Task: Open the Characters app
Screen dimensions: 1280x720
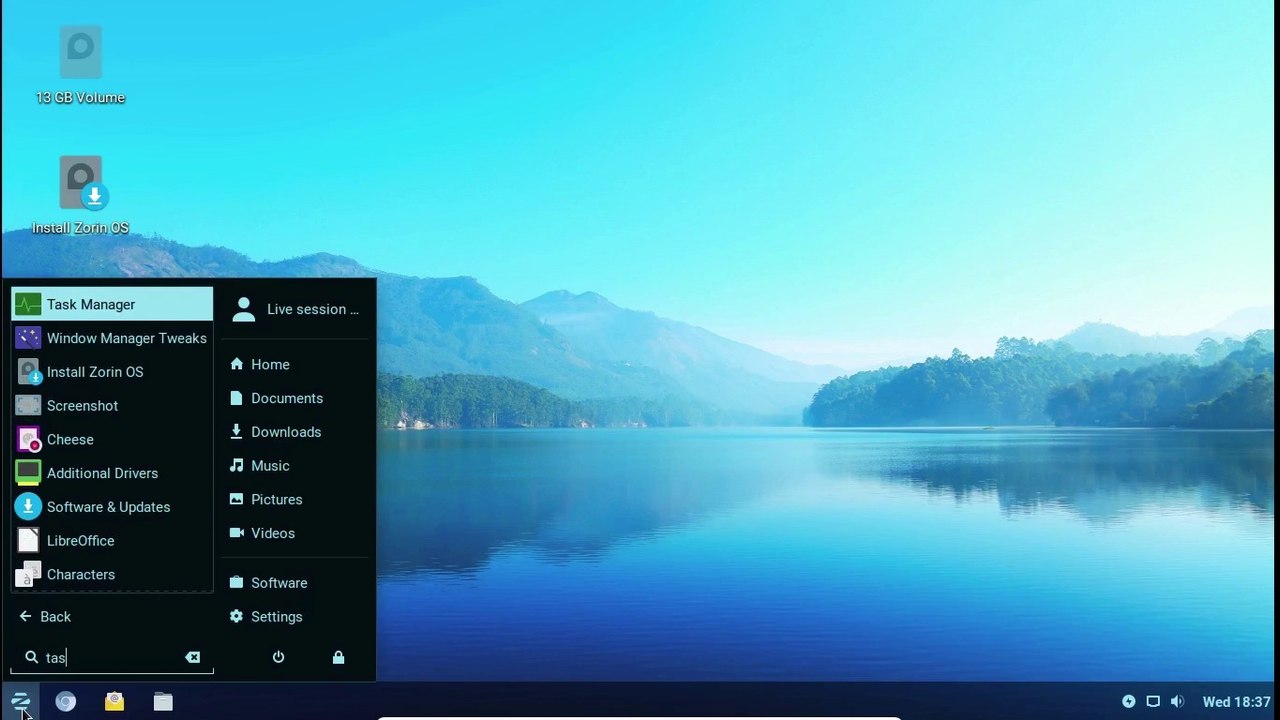Action: click(112, 574)
